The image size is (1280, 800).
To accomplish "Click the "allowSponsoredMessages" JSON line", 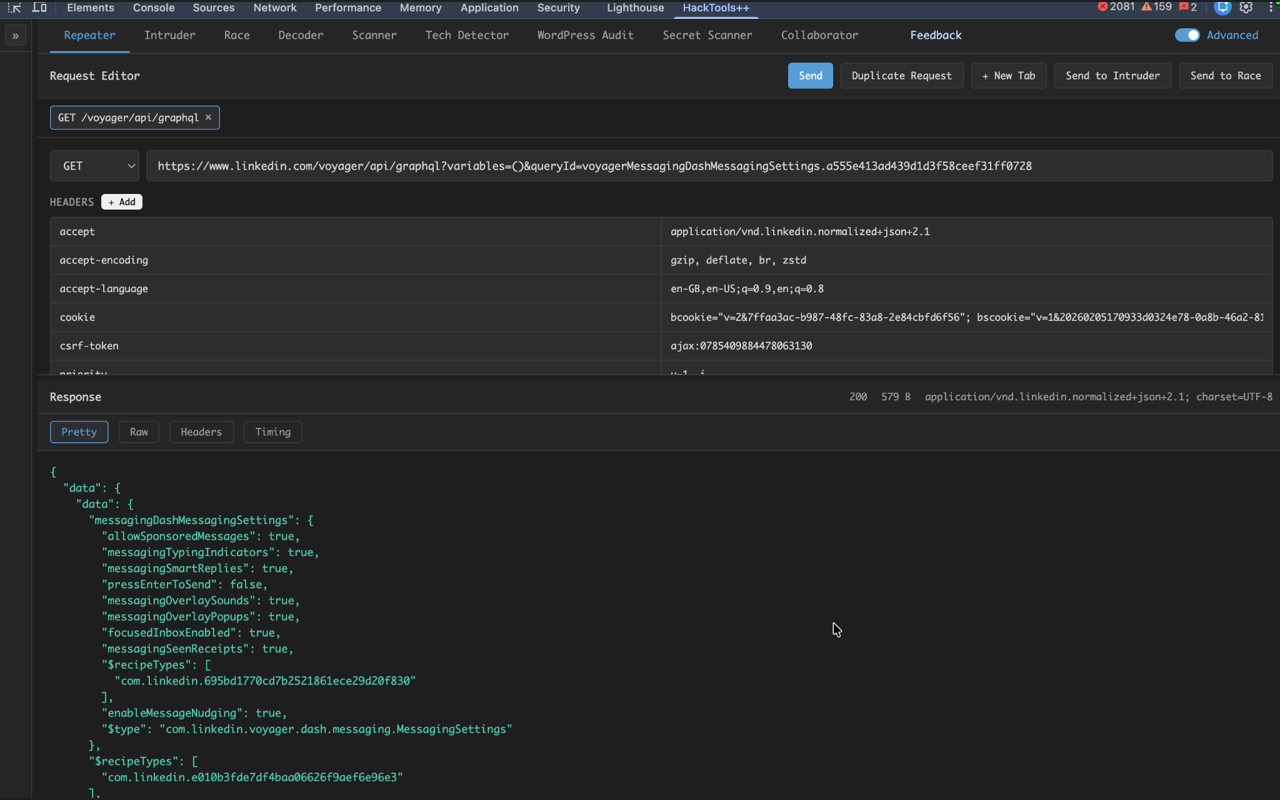I will point(201,536).
